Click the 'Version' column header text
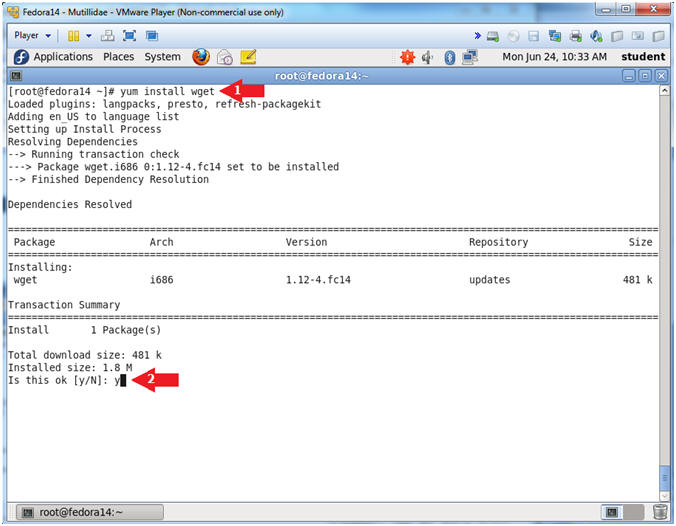Viewport: 676px width, 526px height. (307, 242)
